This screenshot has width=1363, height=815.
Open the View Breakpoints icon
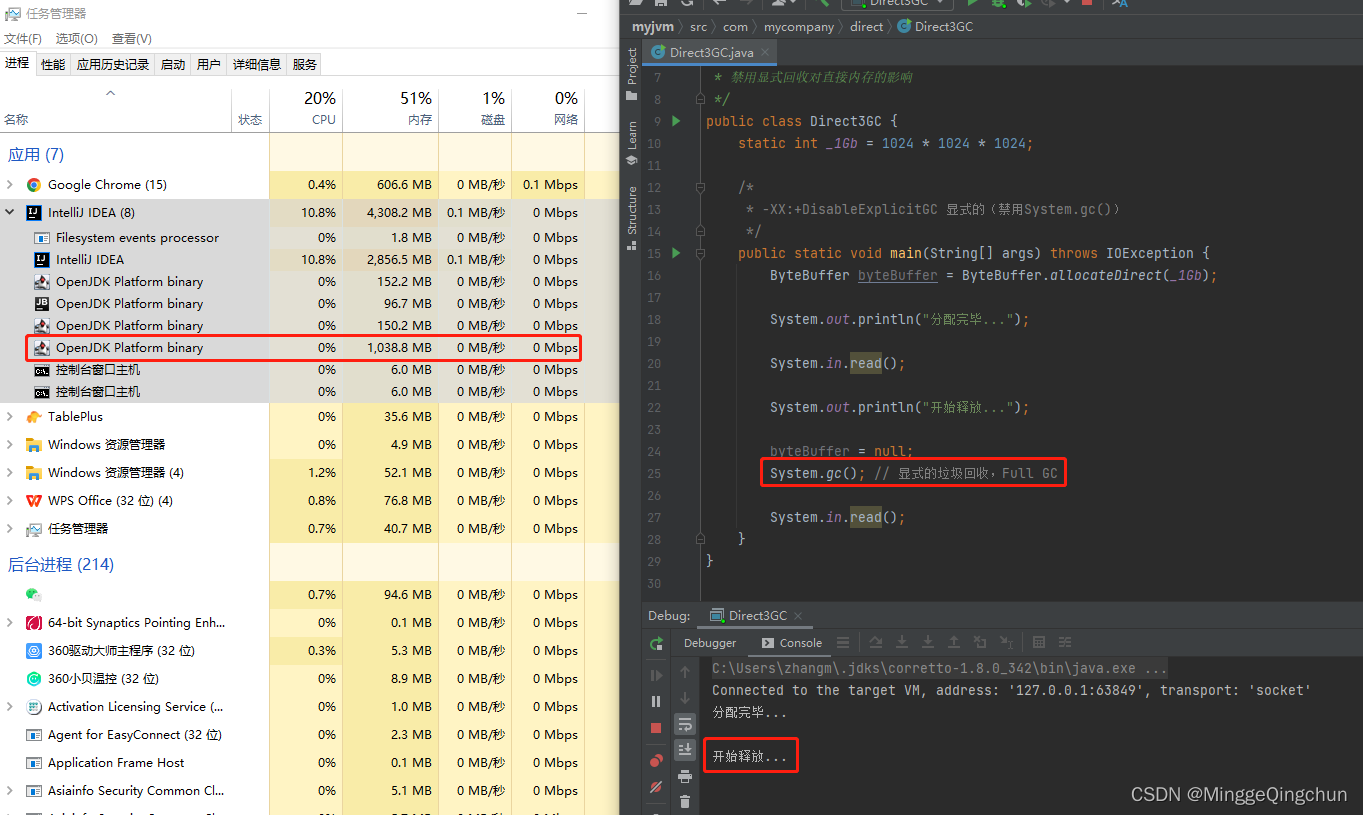click(x=656, y=761)
